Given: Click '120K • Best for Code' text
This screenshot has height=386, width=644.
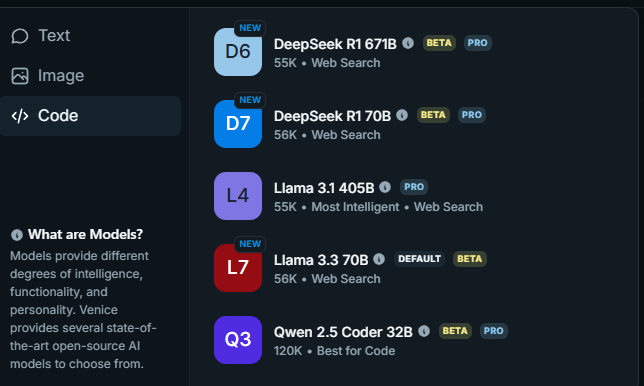Looking at the screenshot, I should [334, 351].
